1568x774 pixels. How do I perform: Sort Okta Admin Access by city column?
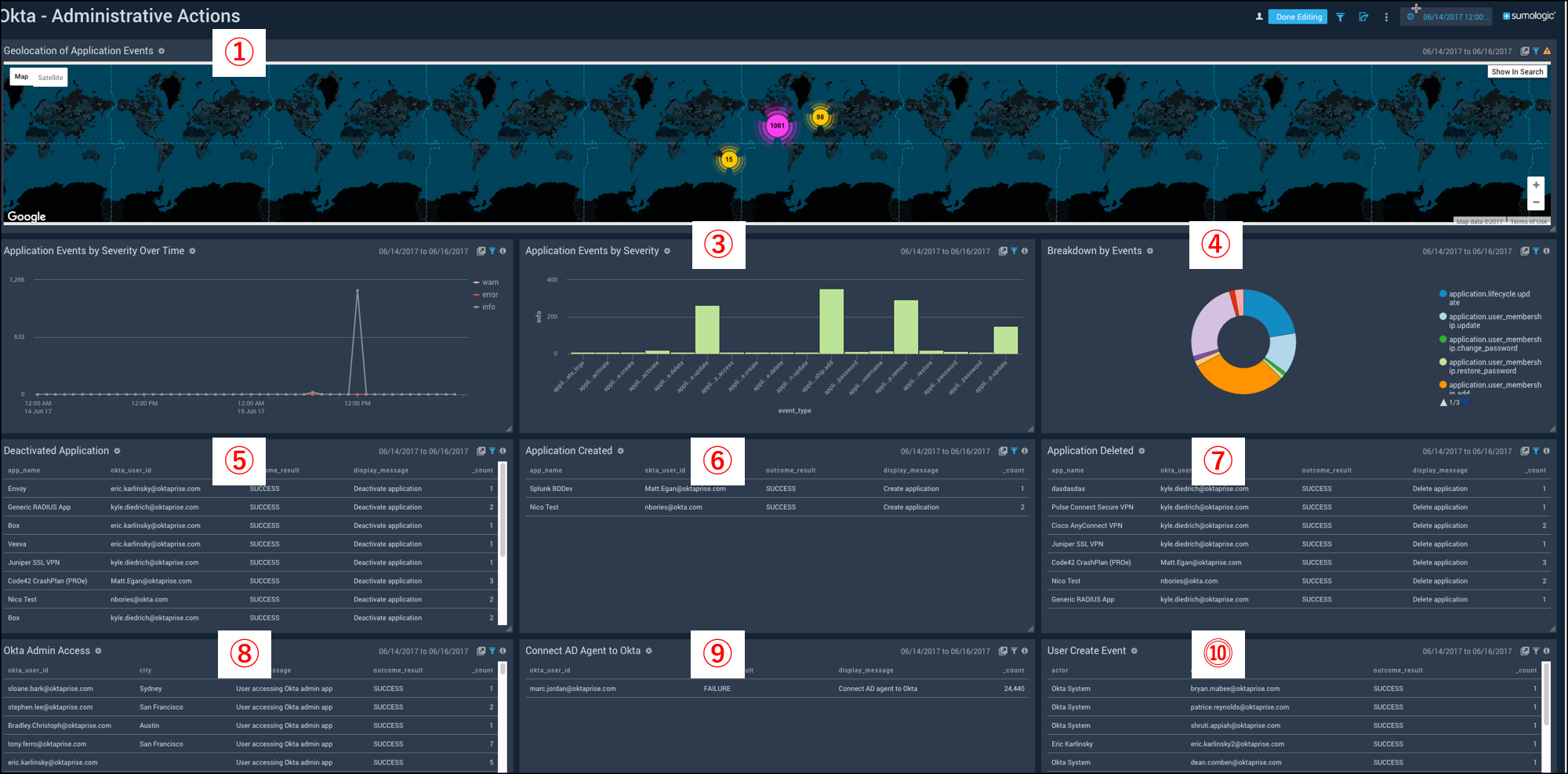click(145, 670)
